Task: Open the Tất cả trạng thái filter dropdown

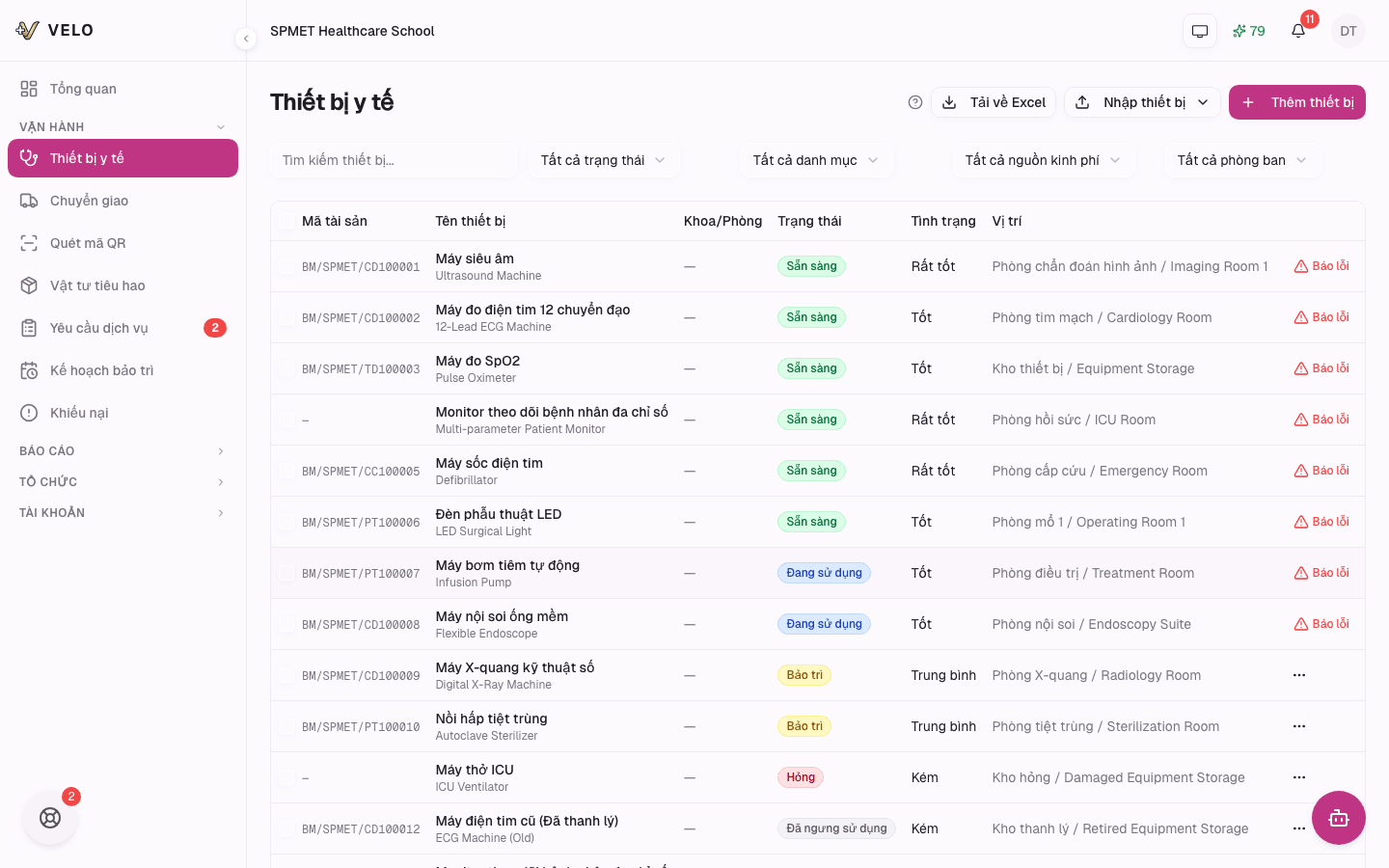Action: 604,160
